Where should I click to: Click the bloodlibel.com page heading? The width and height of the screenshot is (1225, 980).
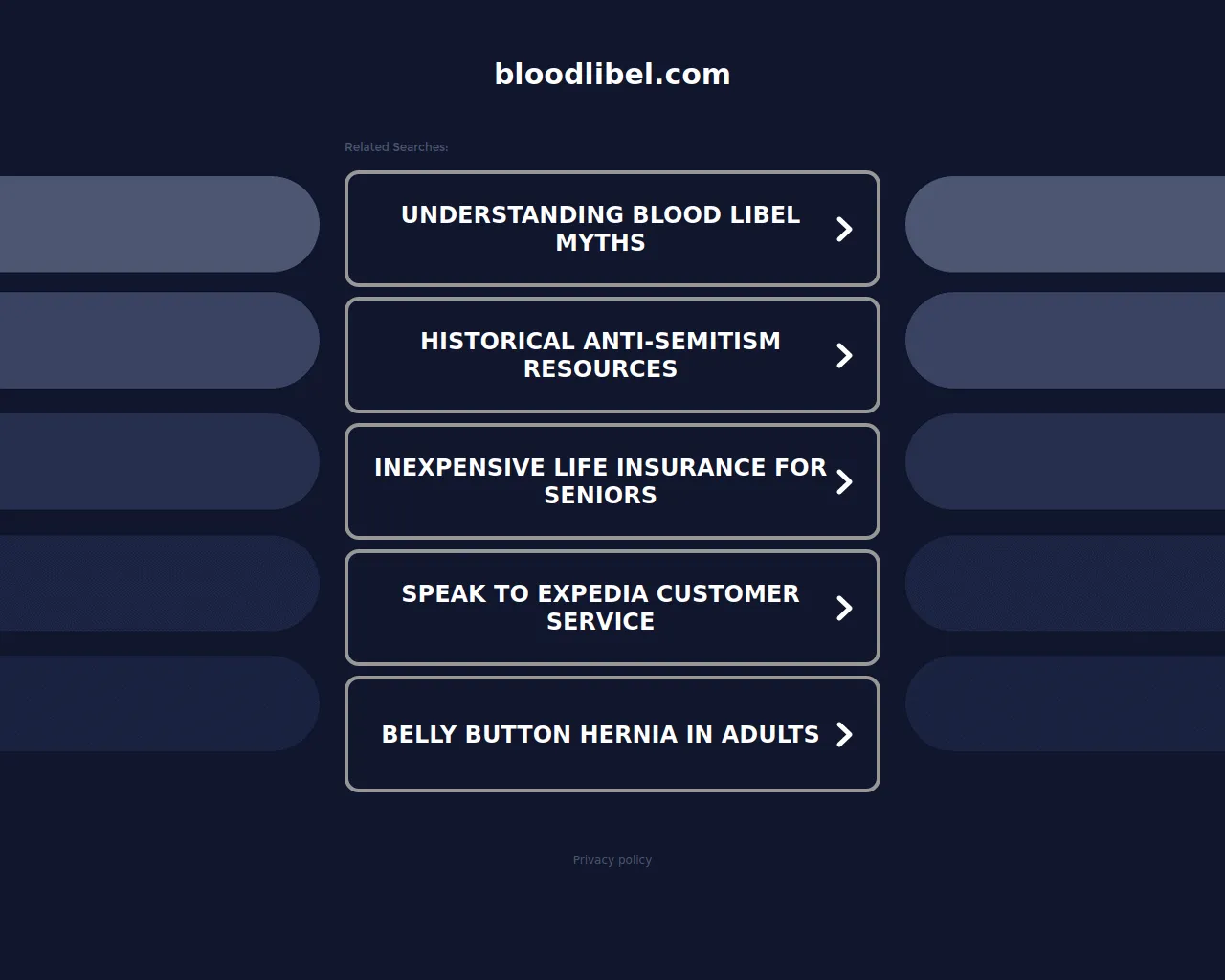click(x=612, y=75)
